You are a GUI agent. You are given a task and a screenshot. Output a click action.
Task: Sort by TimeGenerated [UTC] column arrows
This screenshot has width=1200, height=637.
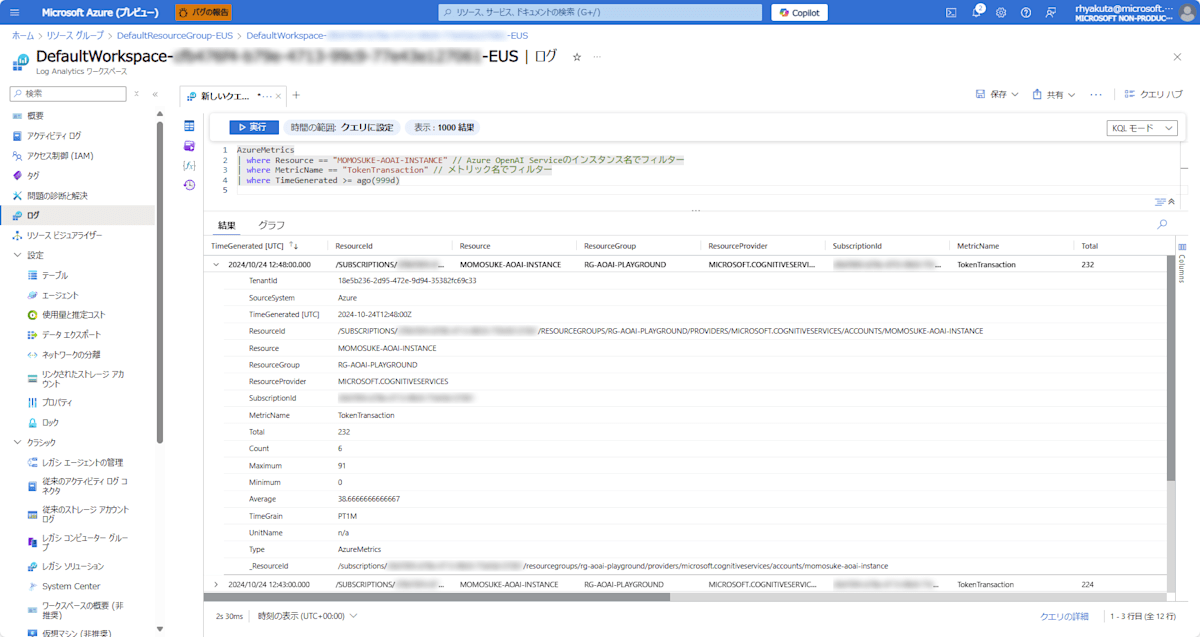coord(294,245)
